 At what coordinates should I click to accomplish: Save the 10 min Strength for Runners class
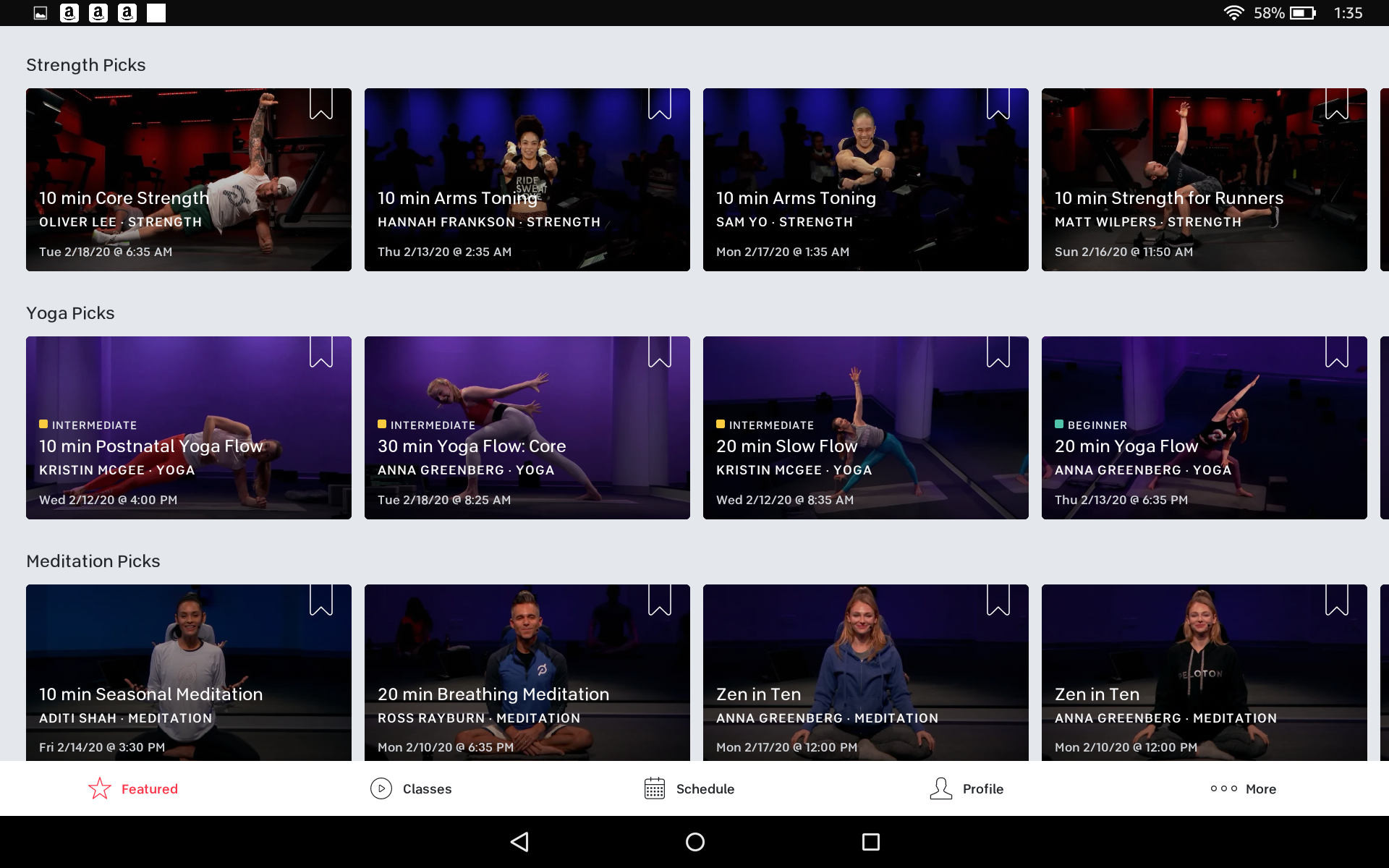click(x=1337, y=103)
